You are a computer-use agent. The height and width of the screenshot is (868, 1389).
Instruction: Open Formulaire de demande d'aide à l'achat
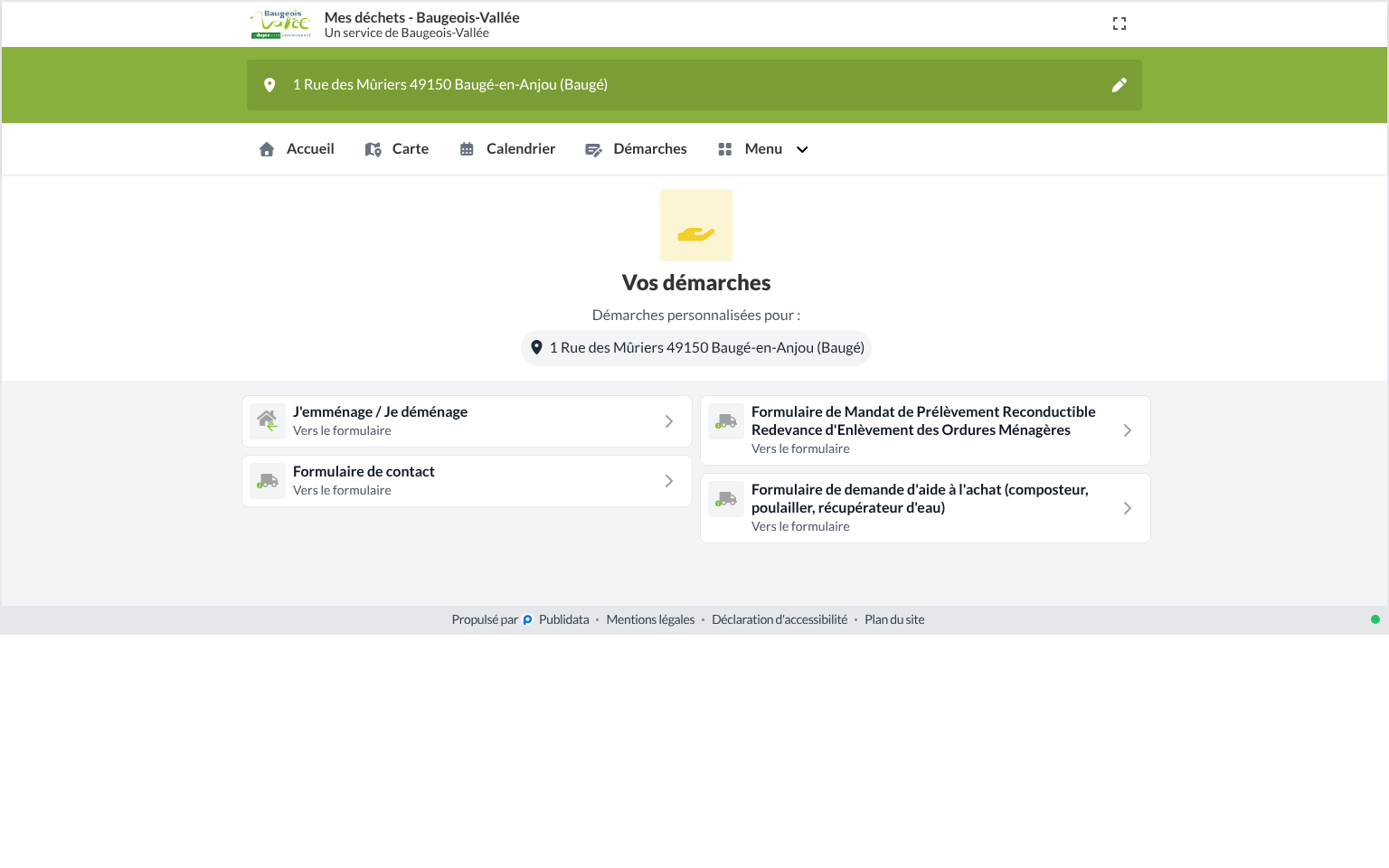(x=925, y=508)
